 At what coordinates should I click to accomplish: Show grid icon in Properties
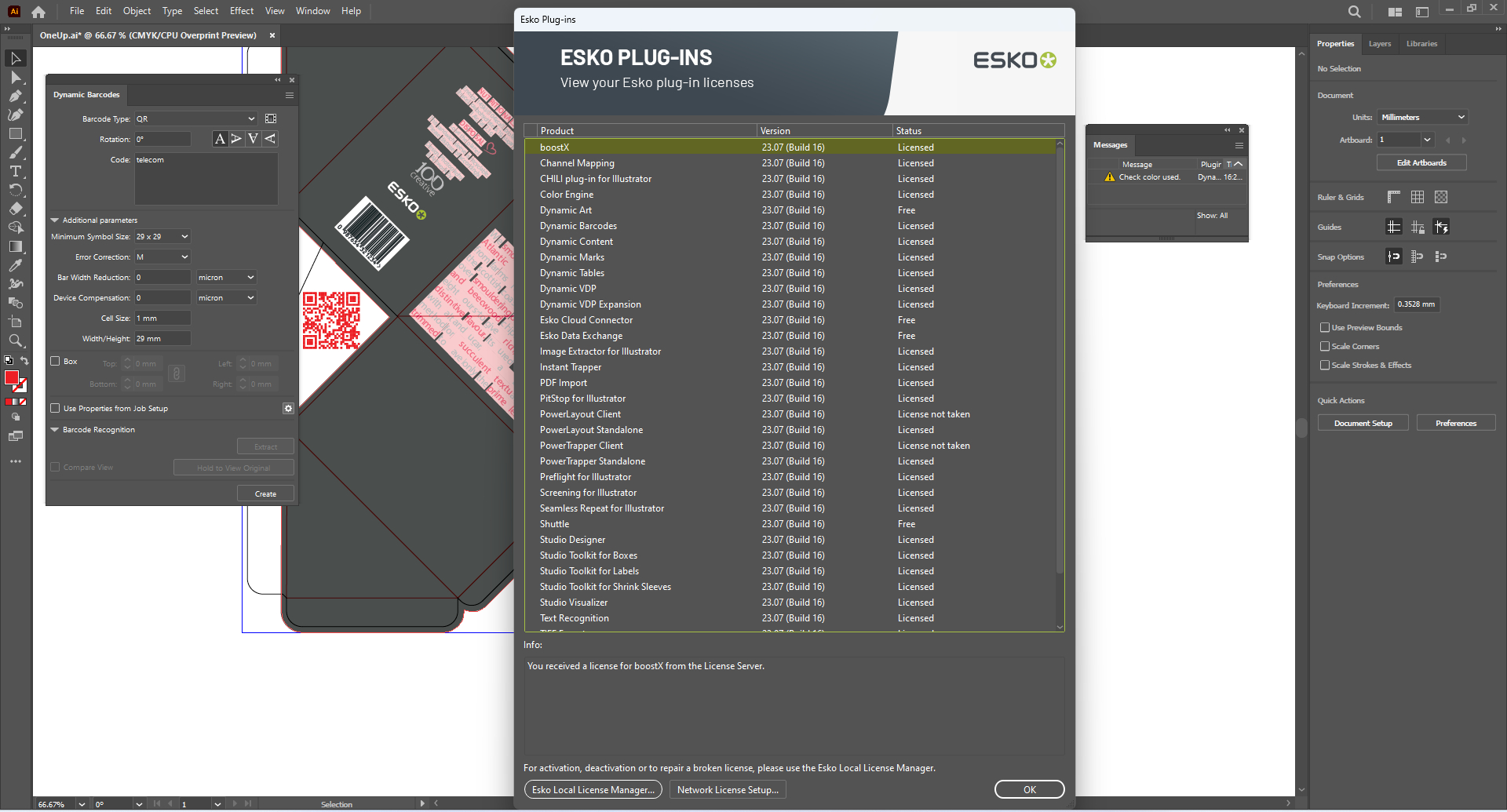(x=1418, y=197)
